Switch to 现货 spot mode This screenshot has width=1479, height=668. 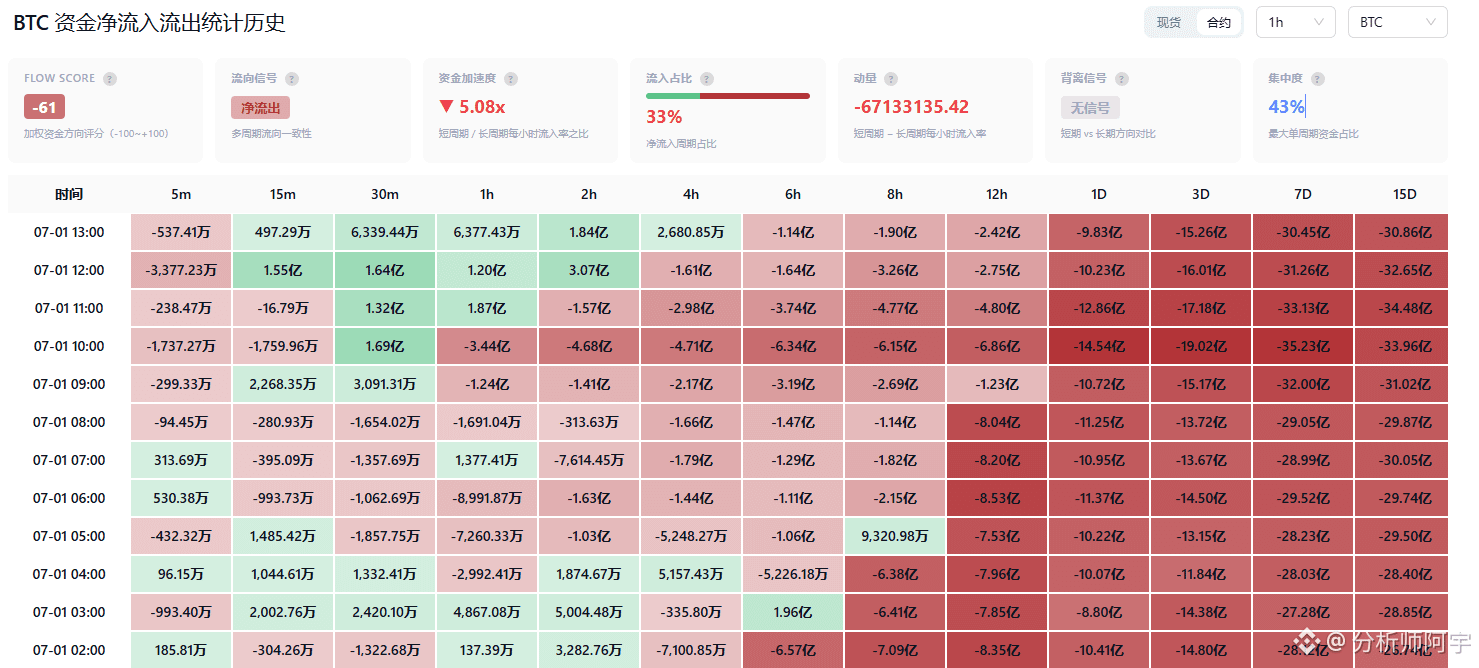point(1169,22)
